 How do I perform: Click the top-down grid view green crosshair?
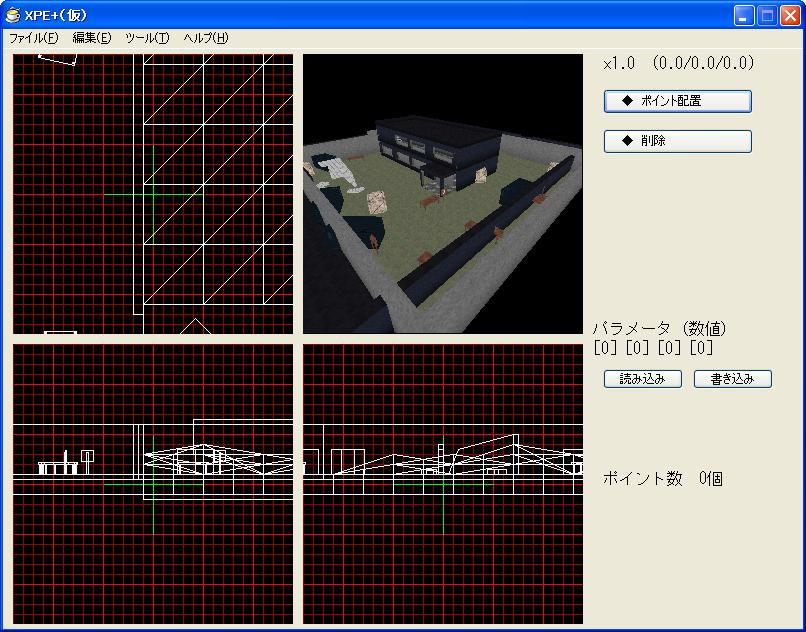pyautogui.click(x=153, y=195)
